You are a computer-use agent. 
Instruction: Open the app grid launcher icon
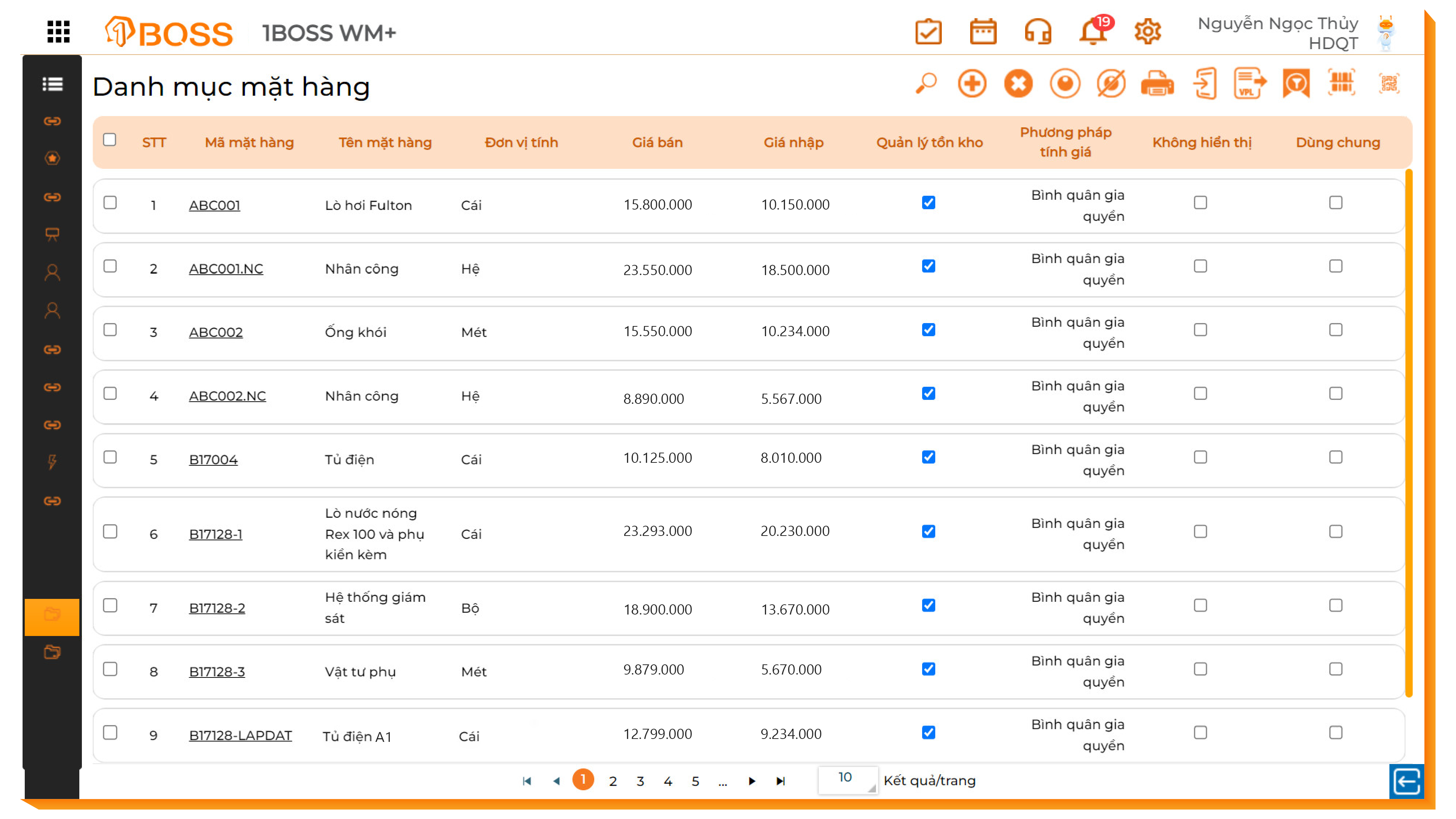coord(58,32)
